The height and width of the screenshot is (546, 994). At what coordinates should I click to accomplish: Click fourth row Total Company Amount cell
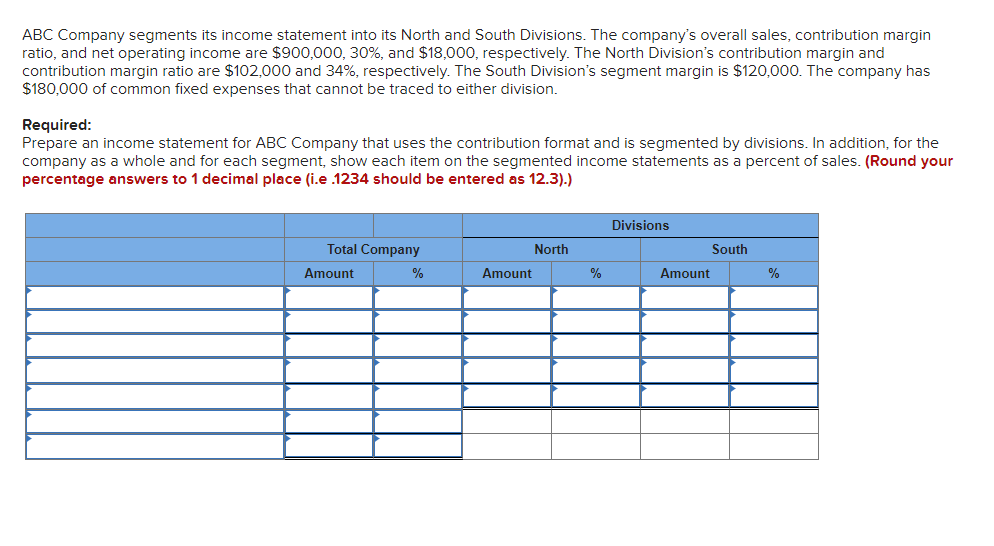click(329, 370)
